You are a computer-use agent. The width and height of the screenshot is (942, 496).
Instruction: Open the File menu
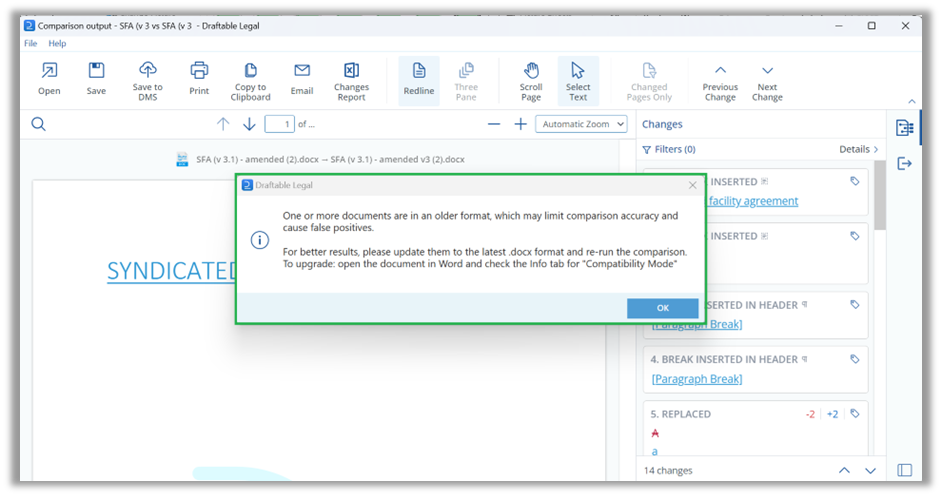click(31, 43)
